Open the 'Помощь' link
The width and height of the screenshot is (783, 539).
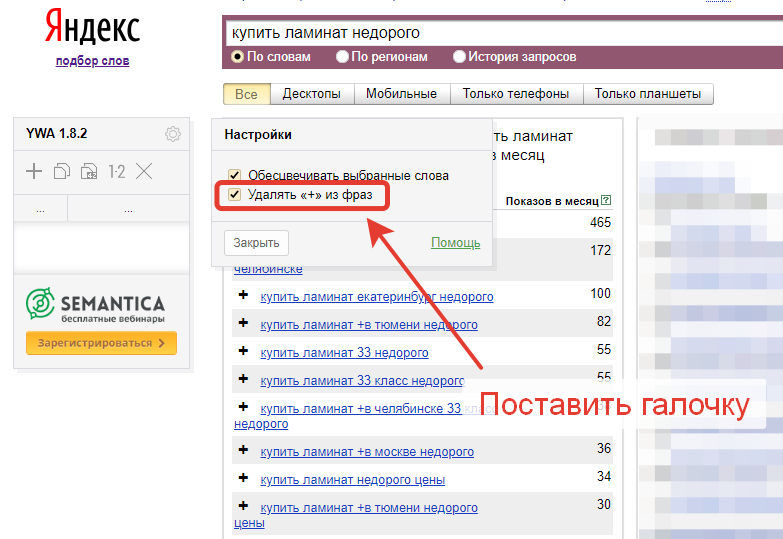tap(455, 243)
